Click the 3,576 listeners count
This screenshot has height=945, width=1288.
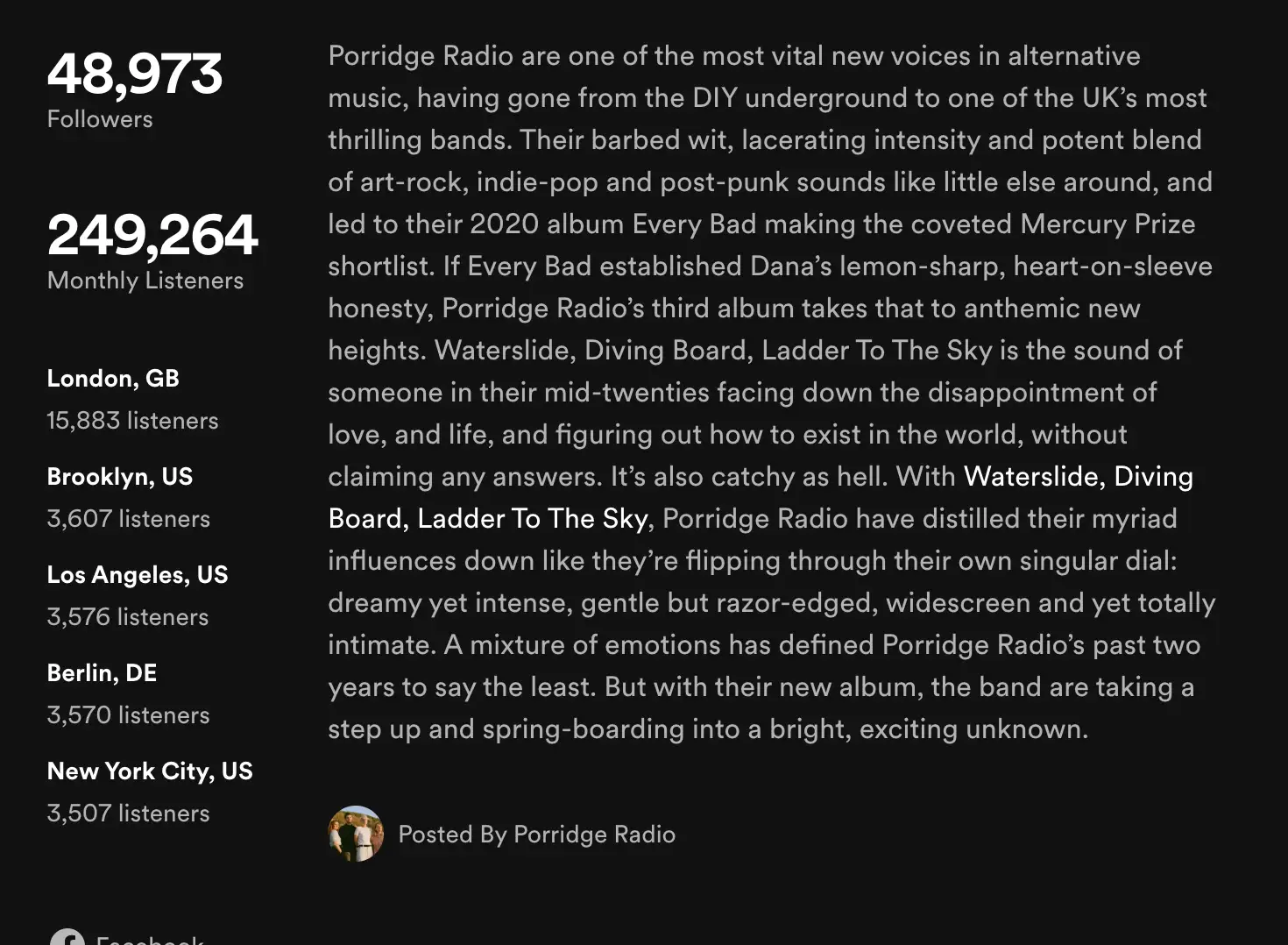coord(128,617)
